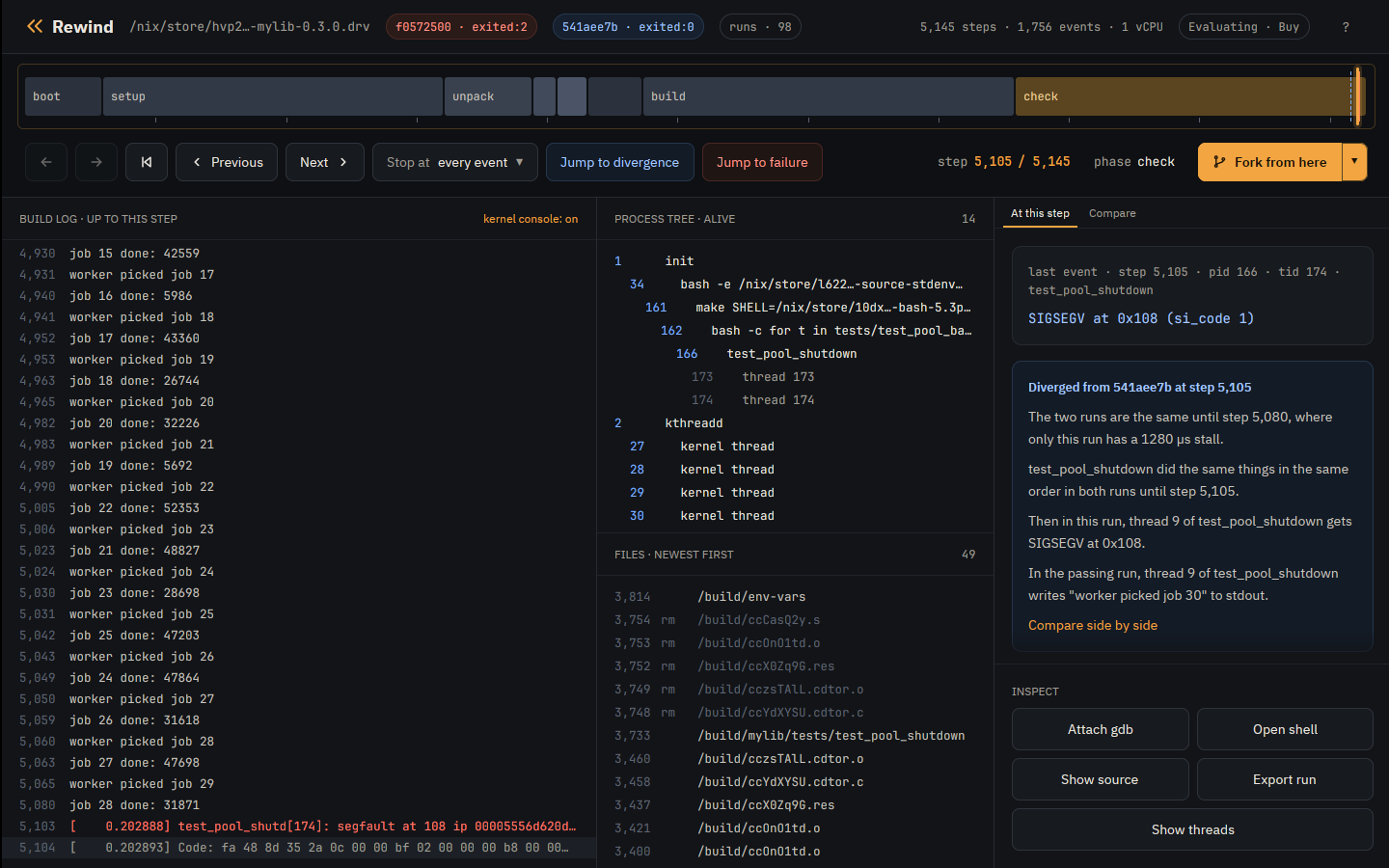Select make process 161 in tree

coord(795,308)
